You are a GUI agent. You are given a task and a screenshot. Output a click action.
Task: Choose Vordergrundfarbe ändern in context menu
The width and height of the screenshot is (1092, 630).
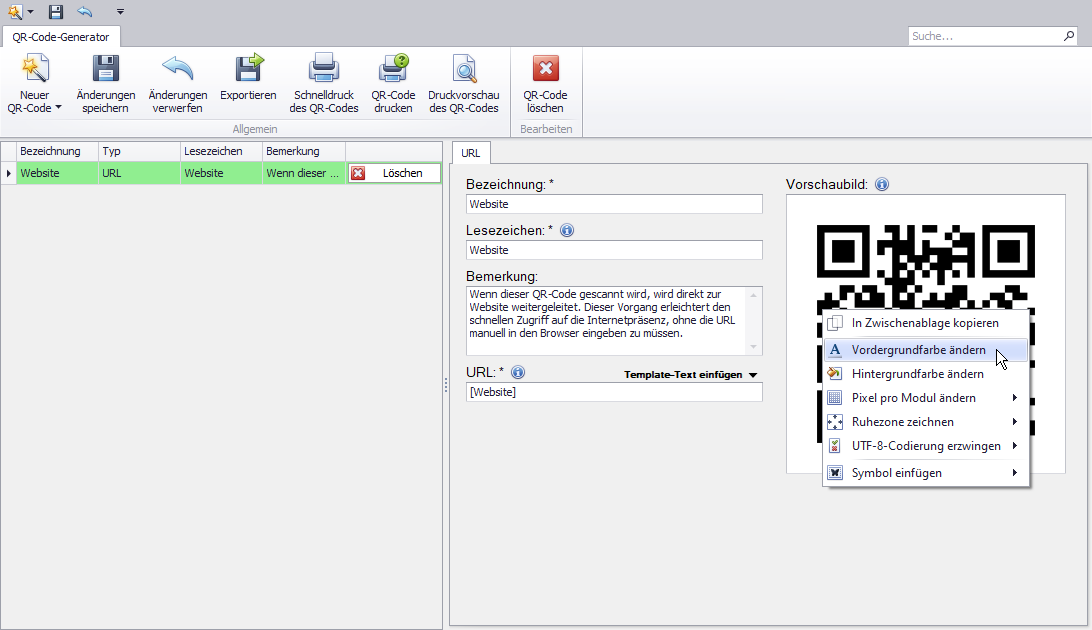click(x=926, y=350)
